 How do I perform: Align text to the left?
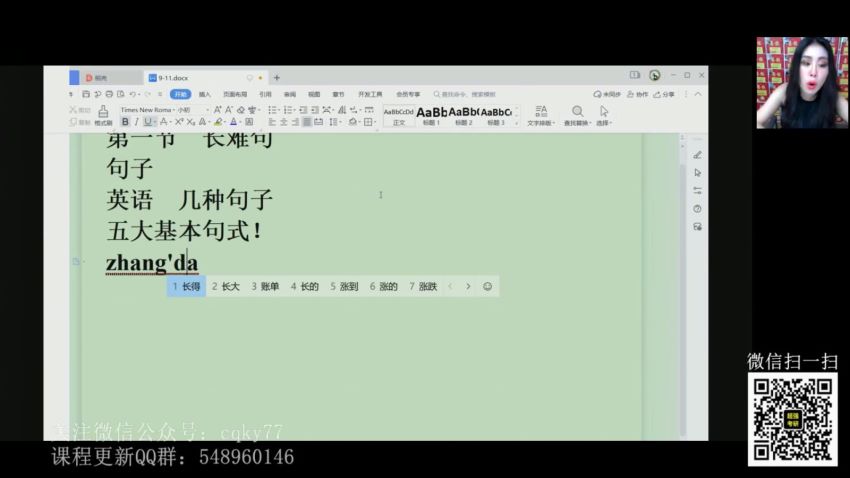coord(272,122)
